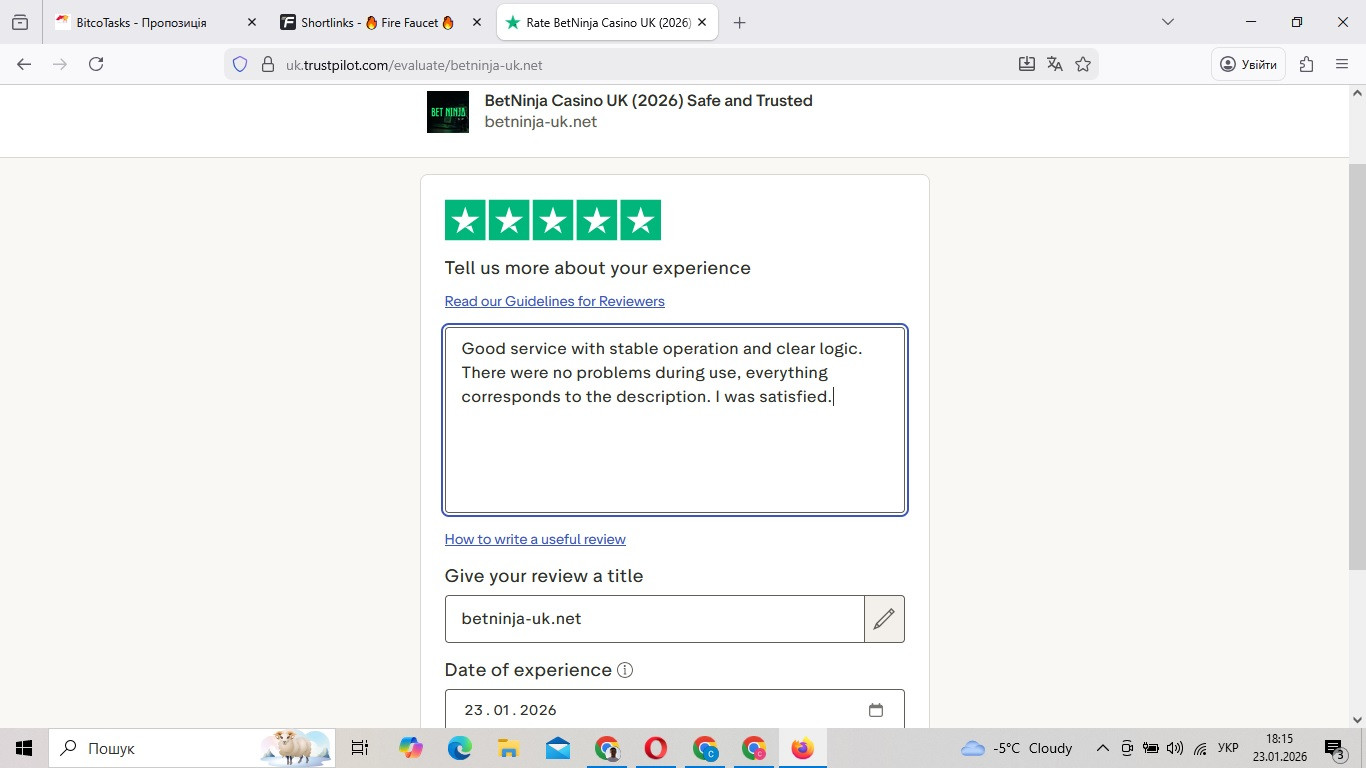Open the Mail app on the taskbar
This screenshot has height=768, width=1366.
(558, 748)
